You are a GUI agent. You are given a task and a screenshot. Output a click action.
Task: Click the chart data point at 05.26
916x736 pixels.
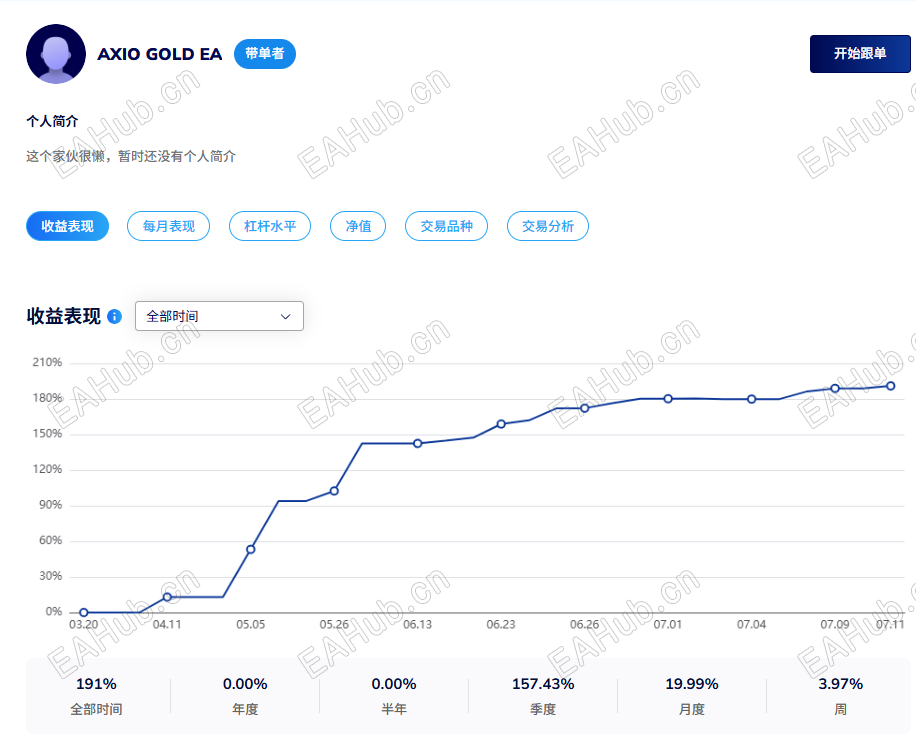click(334, 491)
